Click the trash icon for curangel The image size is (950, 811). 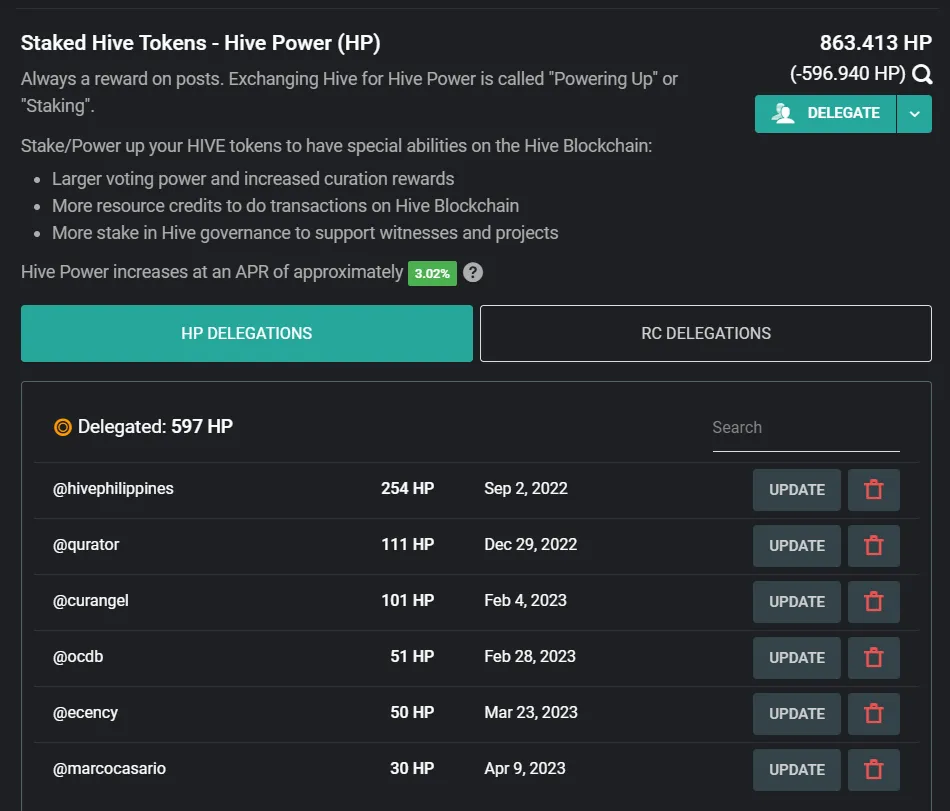[874, 601]
